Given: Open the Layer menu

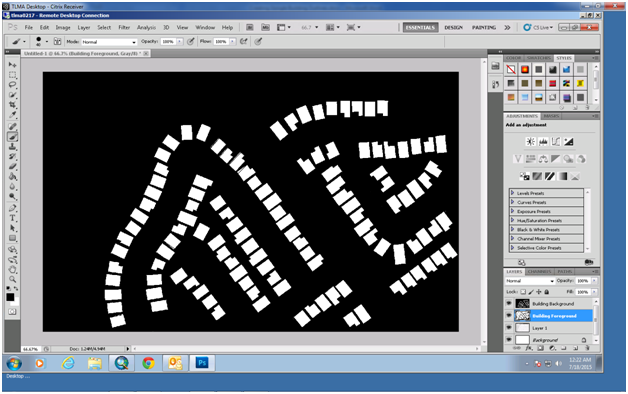Looking at the screenshot, I should (x=84, y=27).
